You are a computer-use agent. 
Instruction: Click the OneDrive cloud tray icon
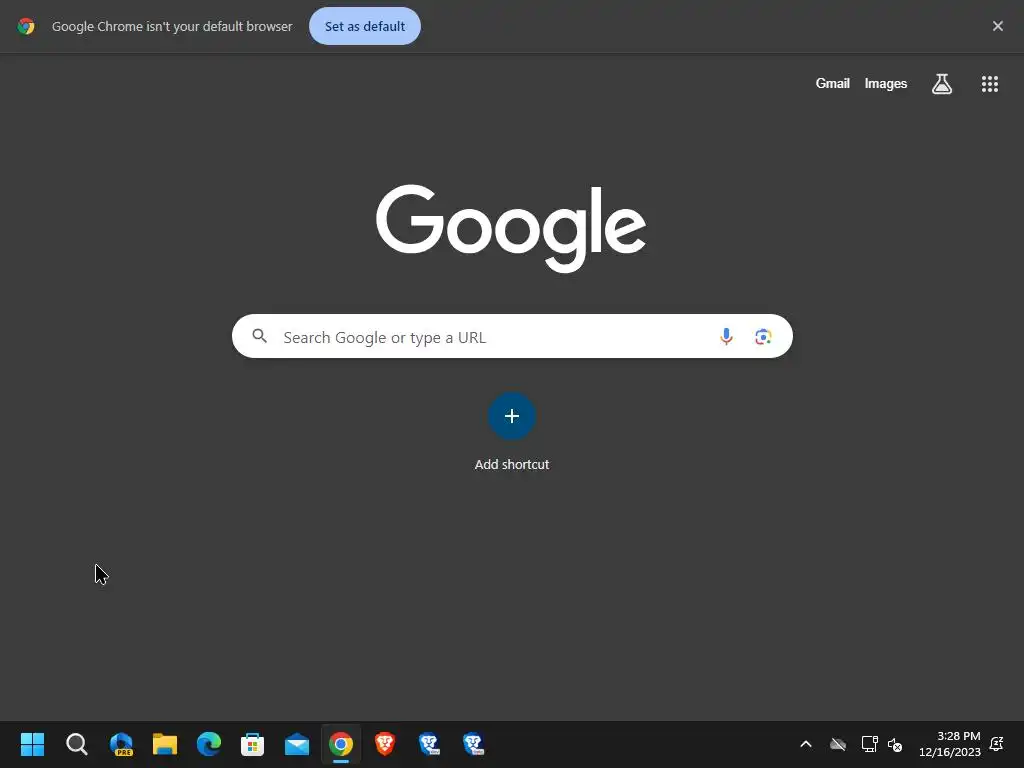click(x=838, y=744)
